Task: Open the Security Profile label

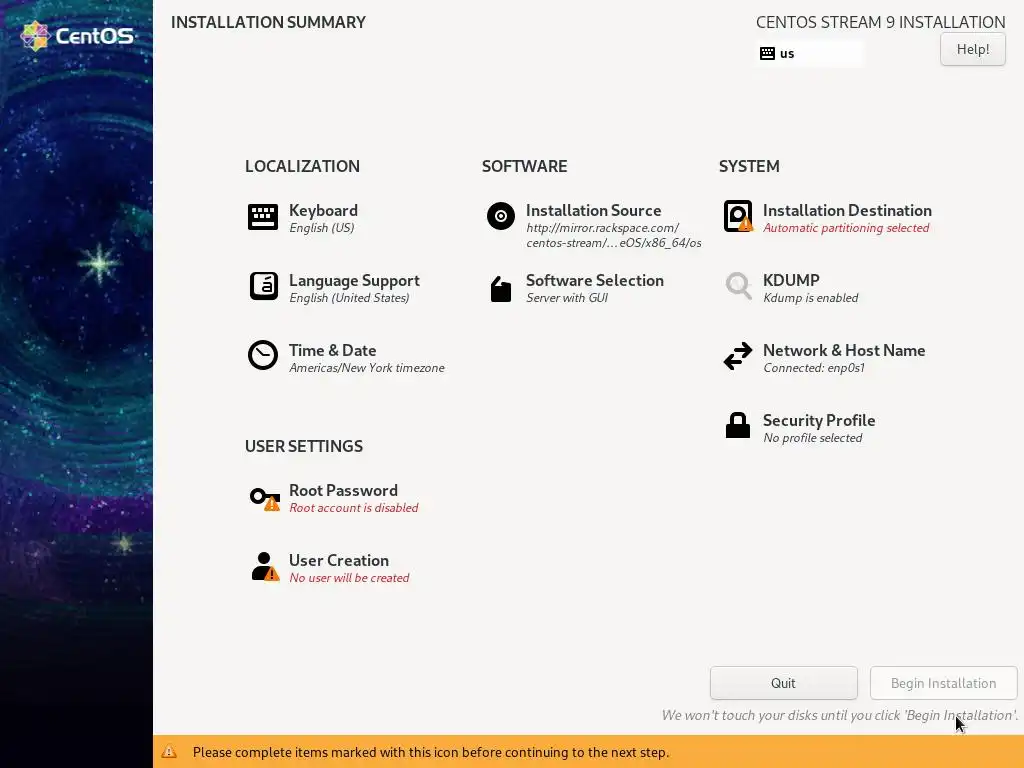Action: (819, 420)
